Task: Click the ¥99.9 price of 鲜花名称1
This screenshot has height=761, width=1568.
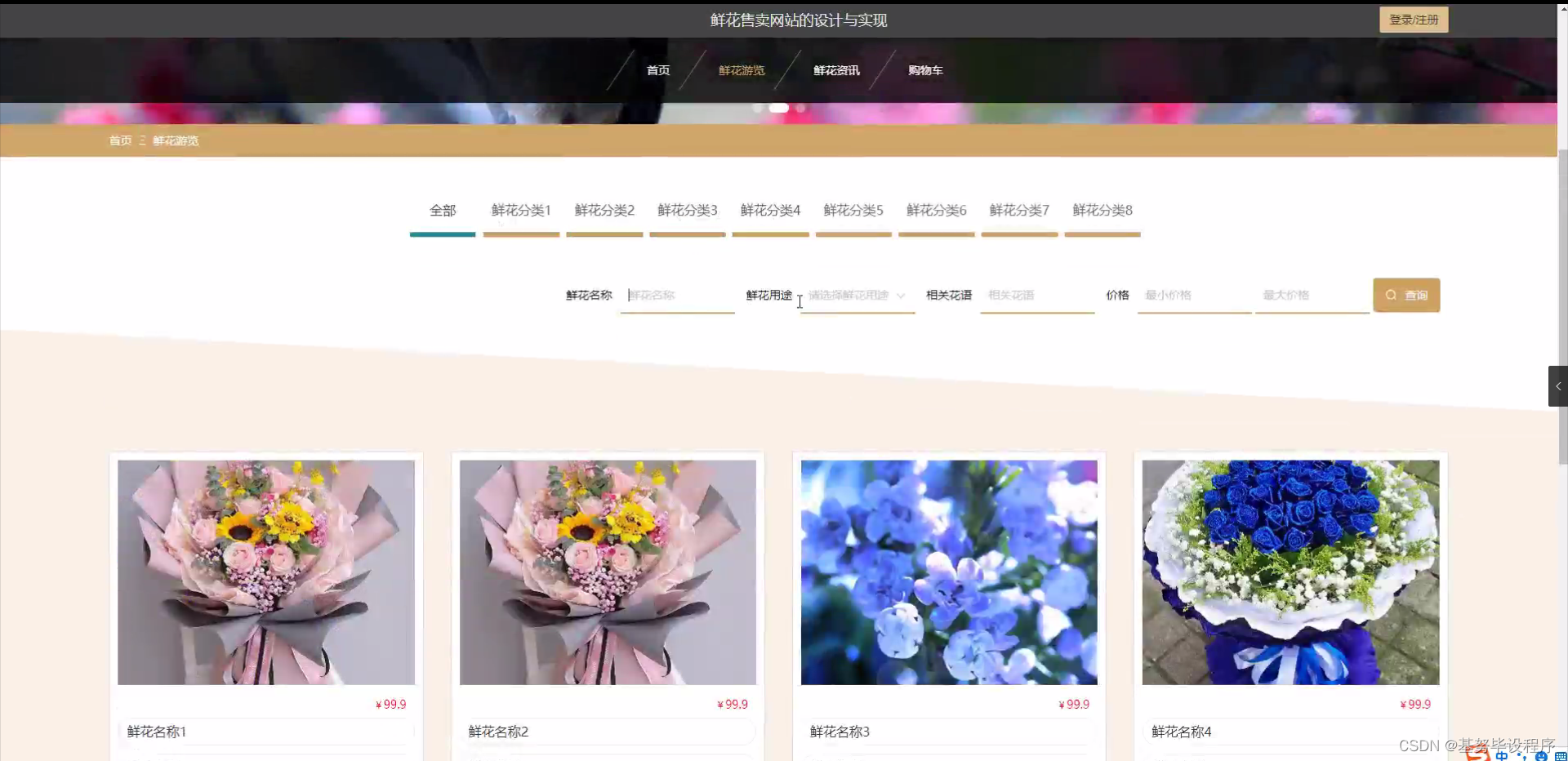Action: pyautogui.click(x=391, y=704)
